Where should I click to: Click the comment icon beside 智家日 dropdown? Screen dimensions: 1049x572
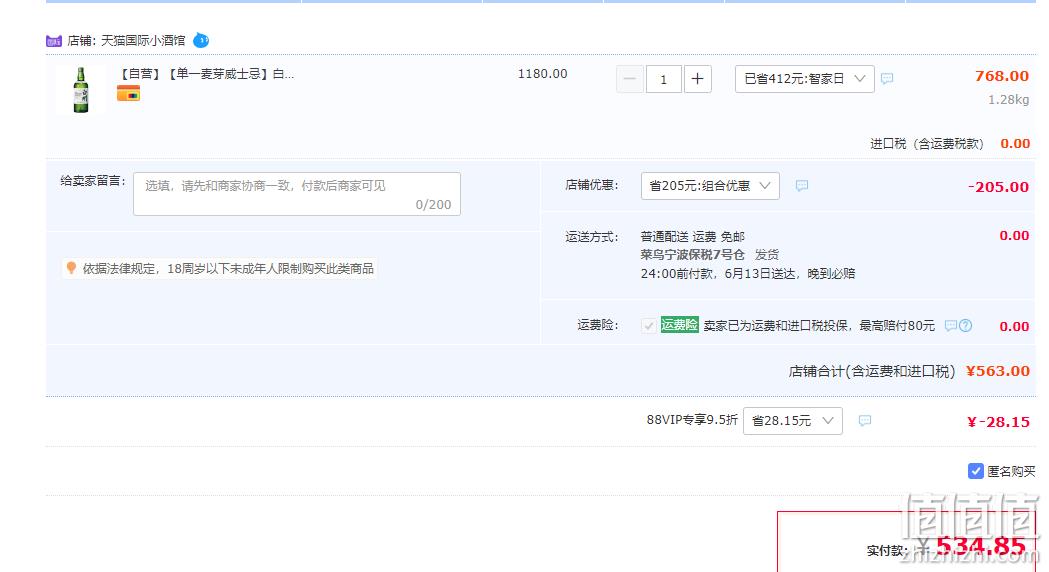pos(887,79)
